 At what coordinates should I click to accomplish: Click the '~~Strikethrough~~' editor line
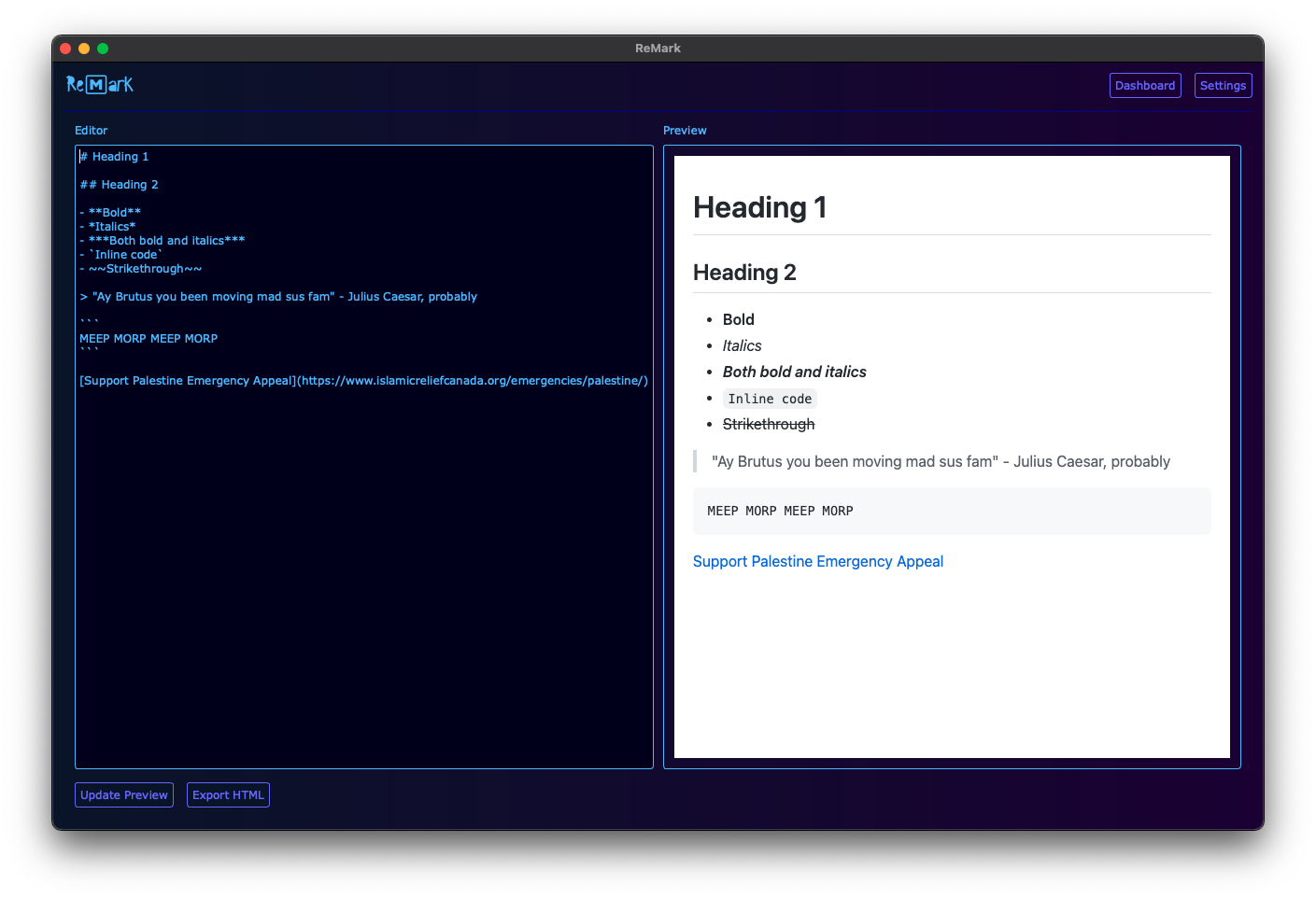[x=141, y=269]
